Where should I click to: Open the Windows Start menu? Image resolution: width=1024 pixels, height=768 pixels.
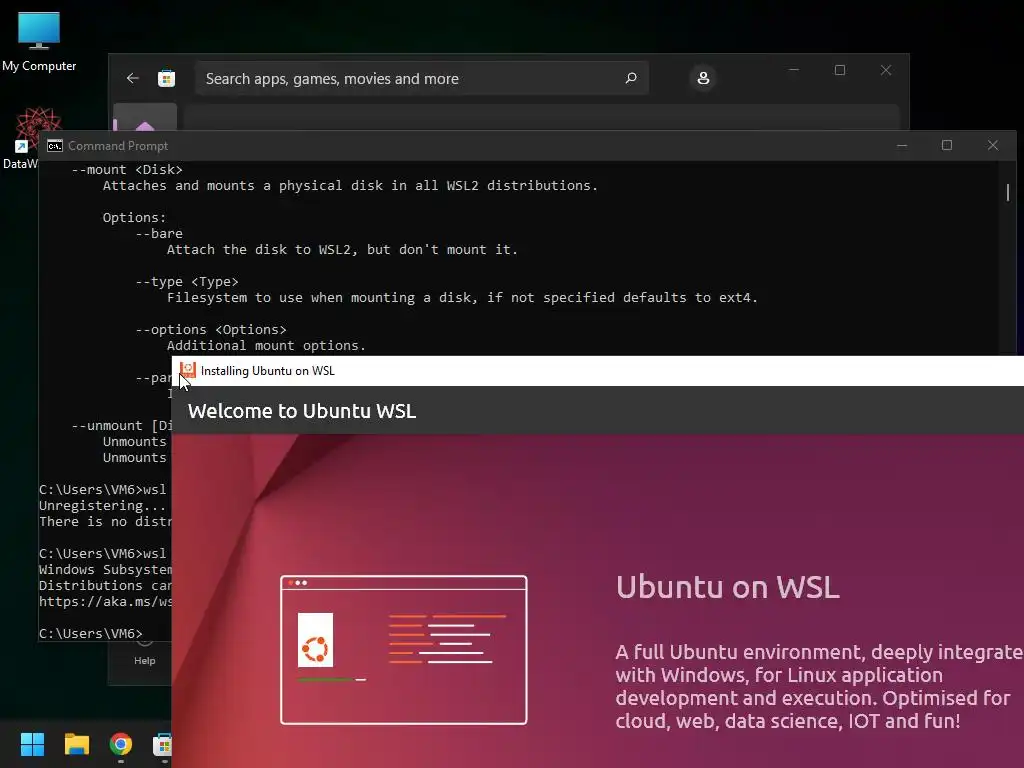click(32, 744)
